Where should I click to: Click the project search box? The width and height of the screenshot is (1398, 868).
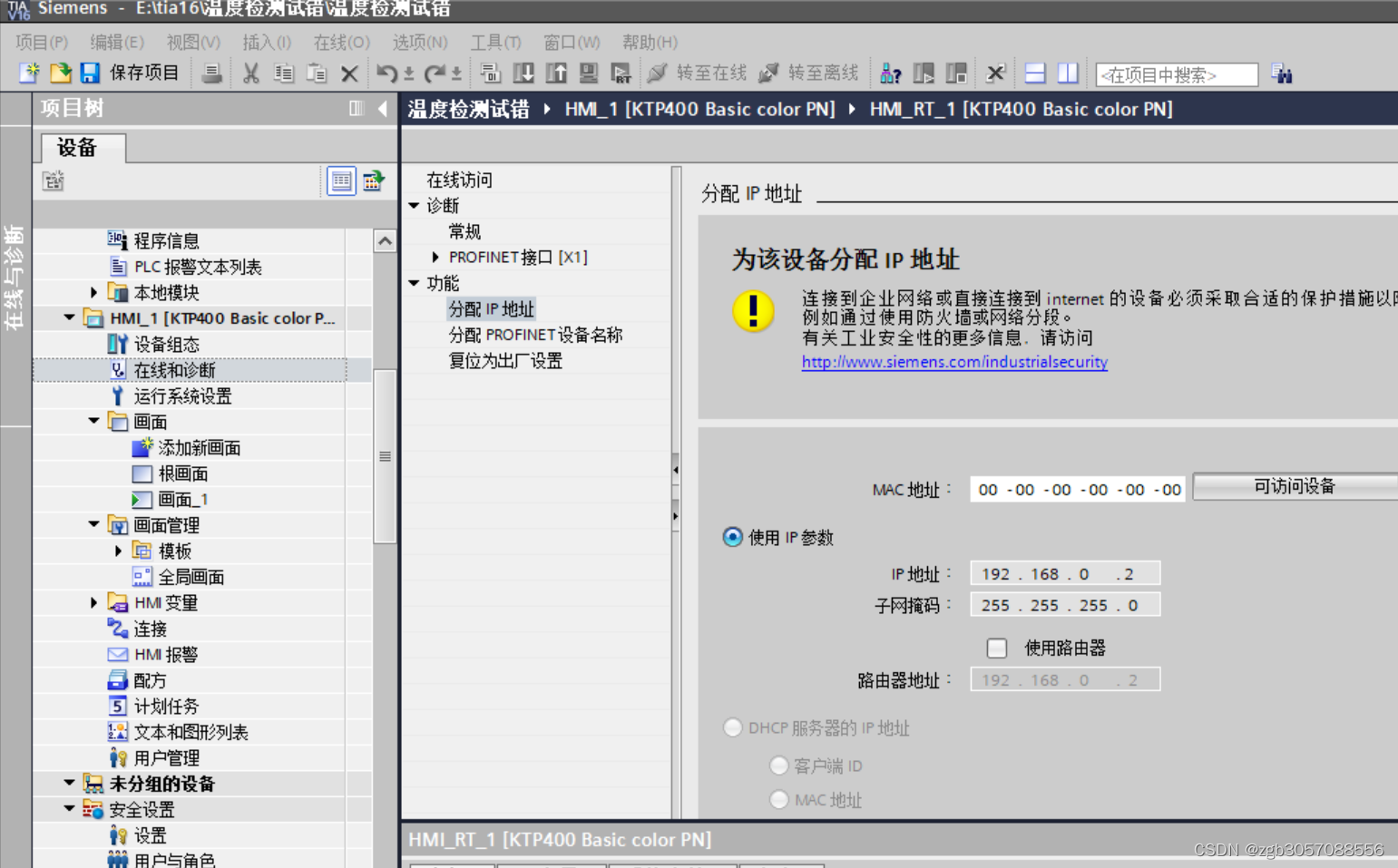point(1177,74)
